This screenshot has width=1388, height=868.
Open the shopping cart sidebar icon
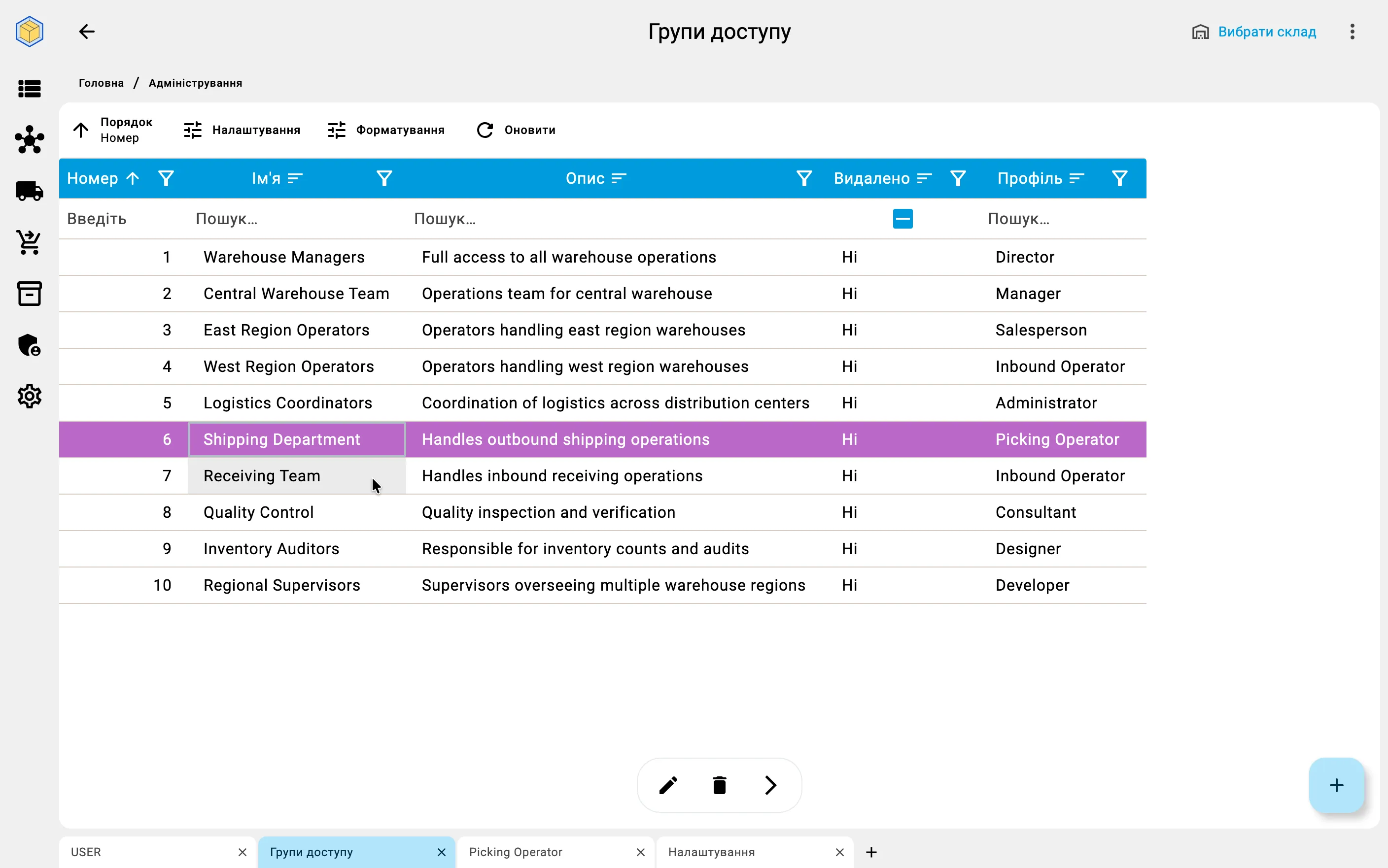[x=29, y=242]
